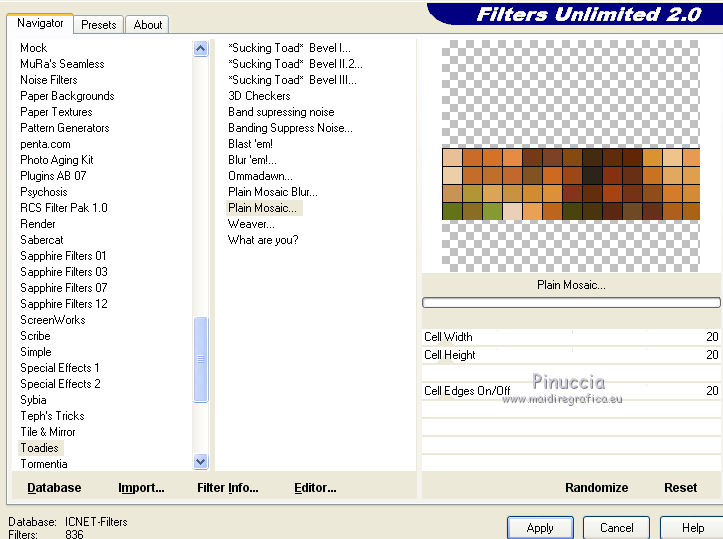
Task: Select Sapphire Filters 03 category
Action: tap(64, 272)
